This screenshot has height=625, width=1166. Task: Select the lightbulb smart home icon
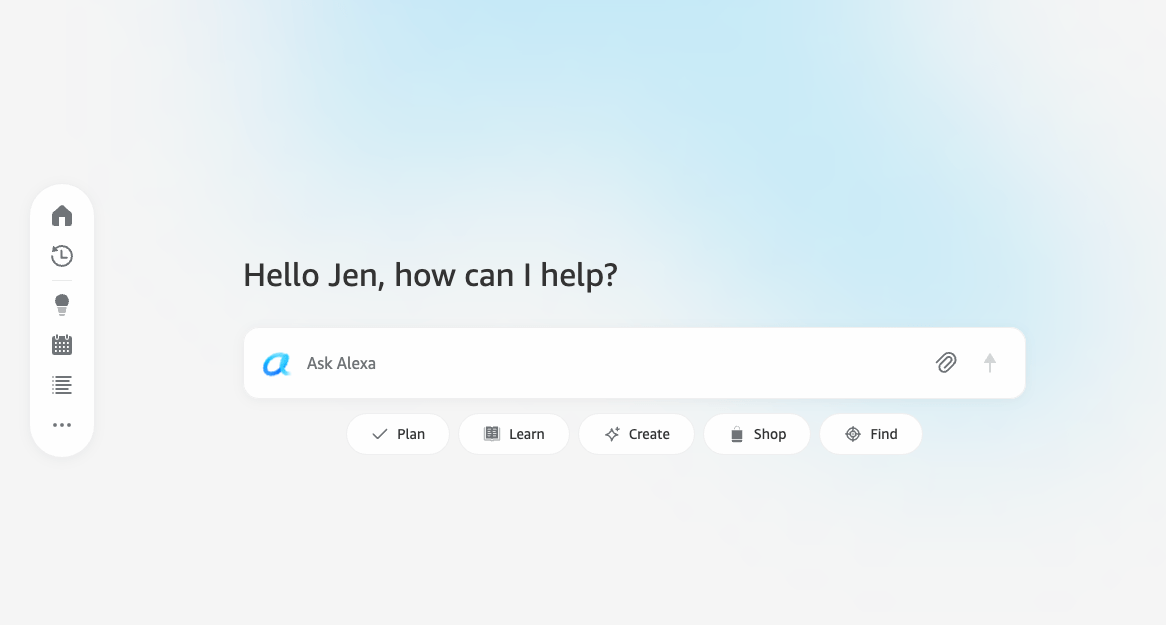(x=62, y=304)
